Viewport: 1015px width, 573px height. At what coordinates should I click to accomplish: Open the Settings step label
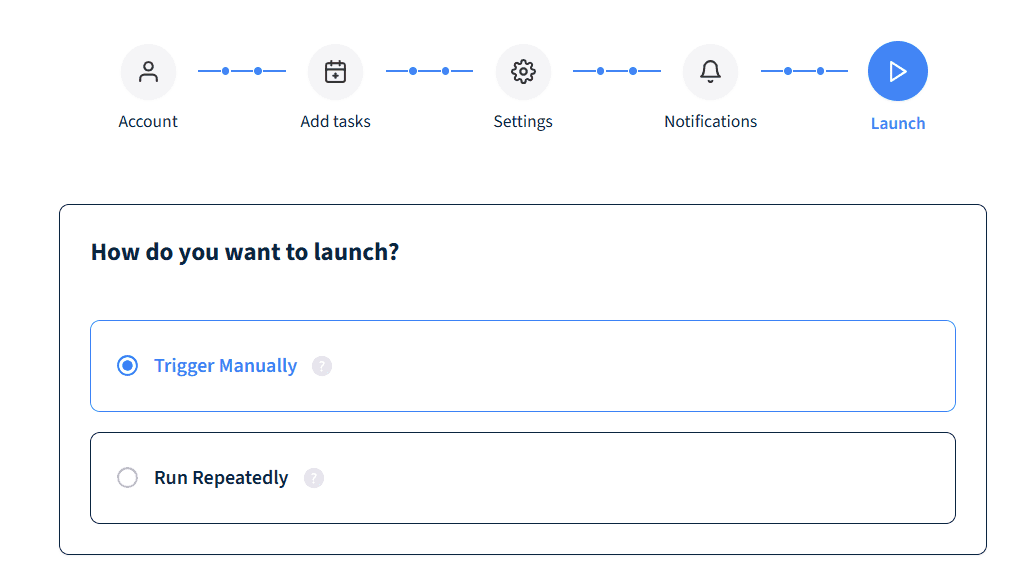click(523, 122)
